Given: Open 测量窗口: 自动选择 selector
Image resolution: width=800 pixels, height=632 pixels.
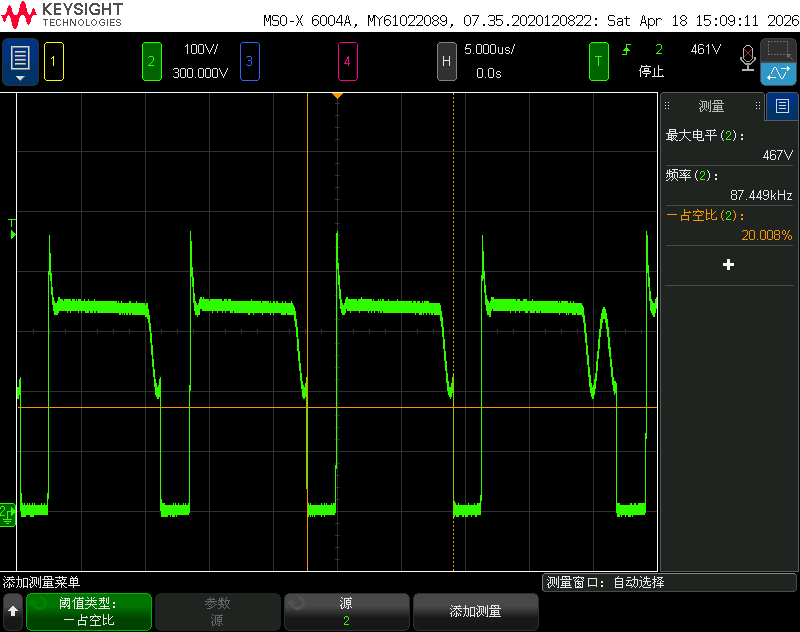Looking at the screenshot, I should 669,582.
